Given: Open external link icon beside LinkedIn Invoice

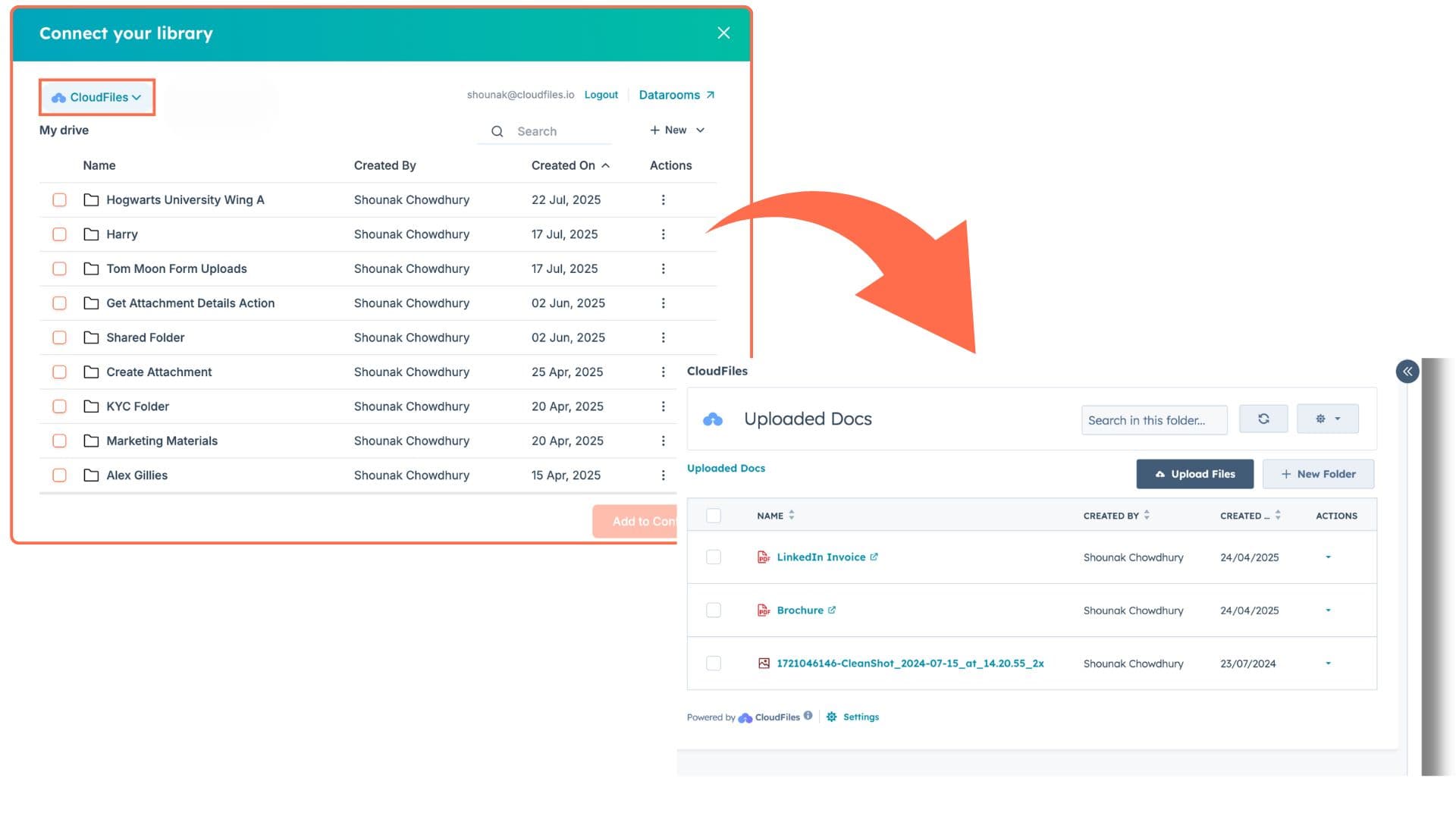Looking at the screenshot, I should [x=874, y=557].
